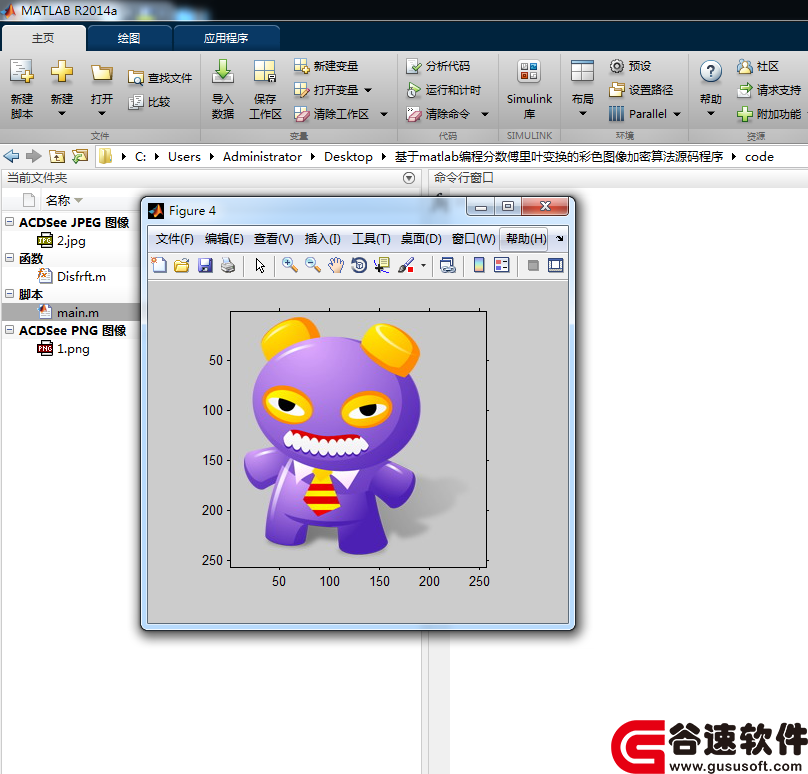The height and width of the screenshot is (774, 808).
Task: Select the Edit Plot arrow tool
Action: pyautogui.click(x=260, y=265)
